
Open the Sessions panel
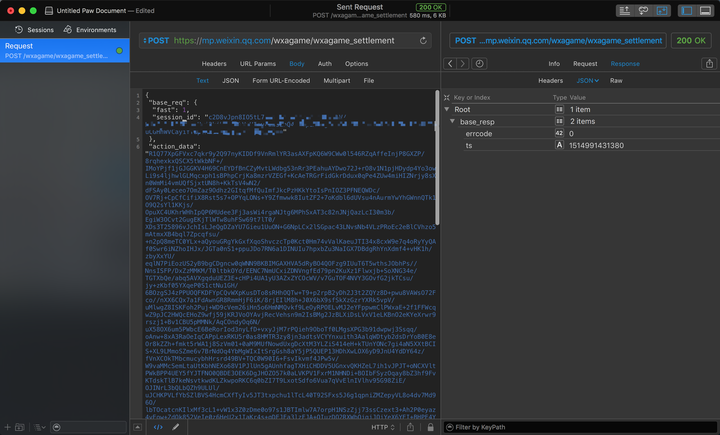click(x=34, y=30)
